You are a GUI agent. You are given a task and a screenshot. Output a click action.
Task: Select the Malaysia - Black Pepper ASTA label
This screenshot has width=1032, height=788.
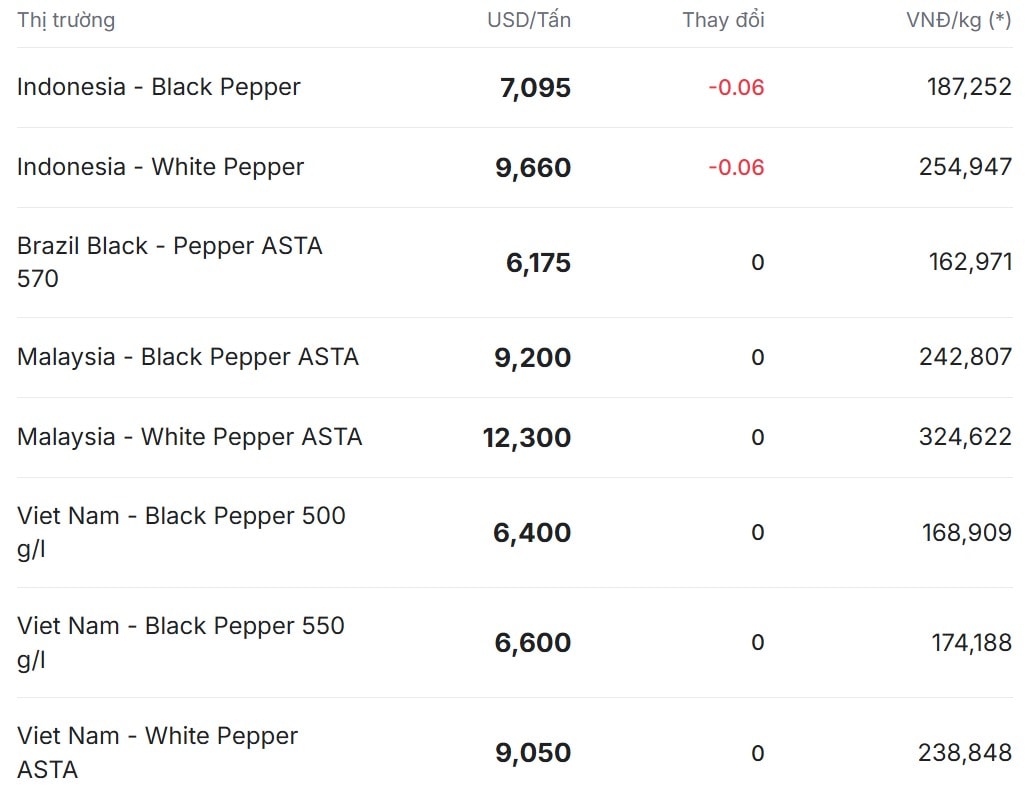coord(188,357)
